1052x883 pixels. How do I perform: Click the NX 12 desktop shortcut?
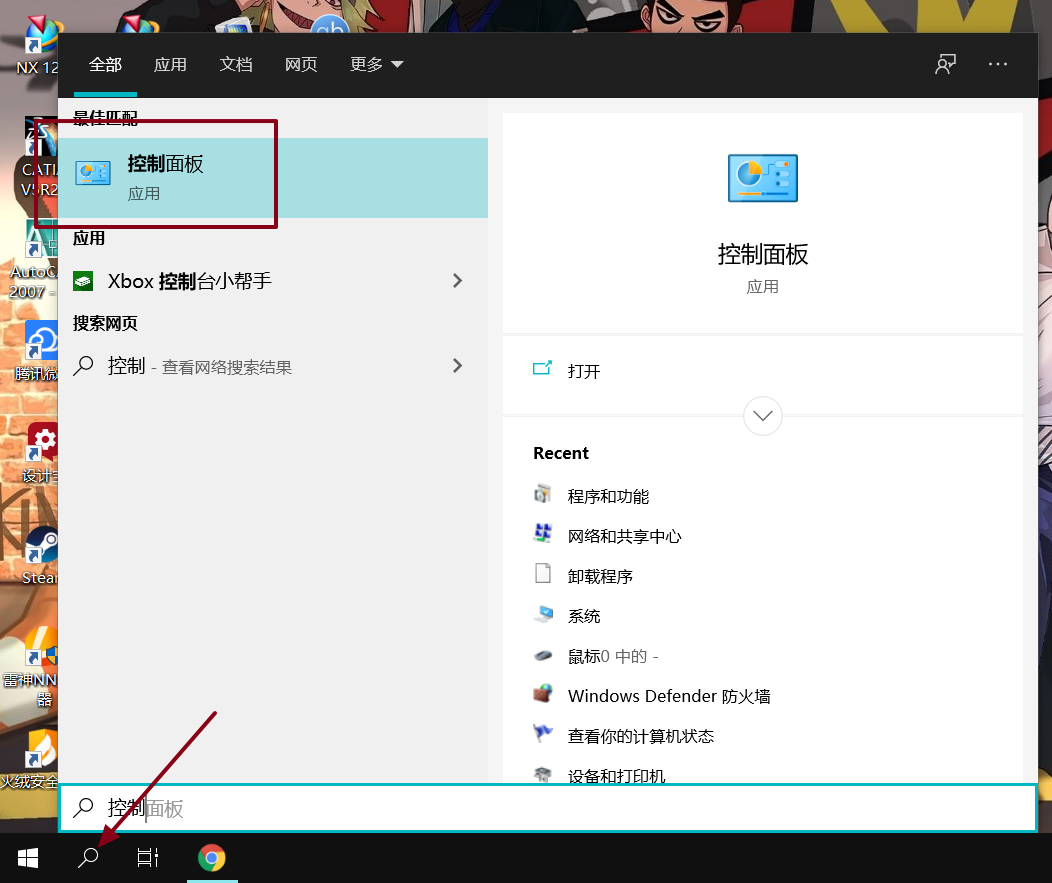[39, 46]
